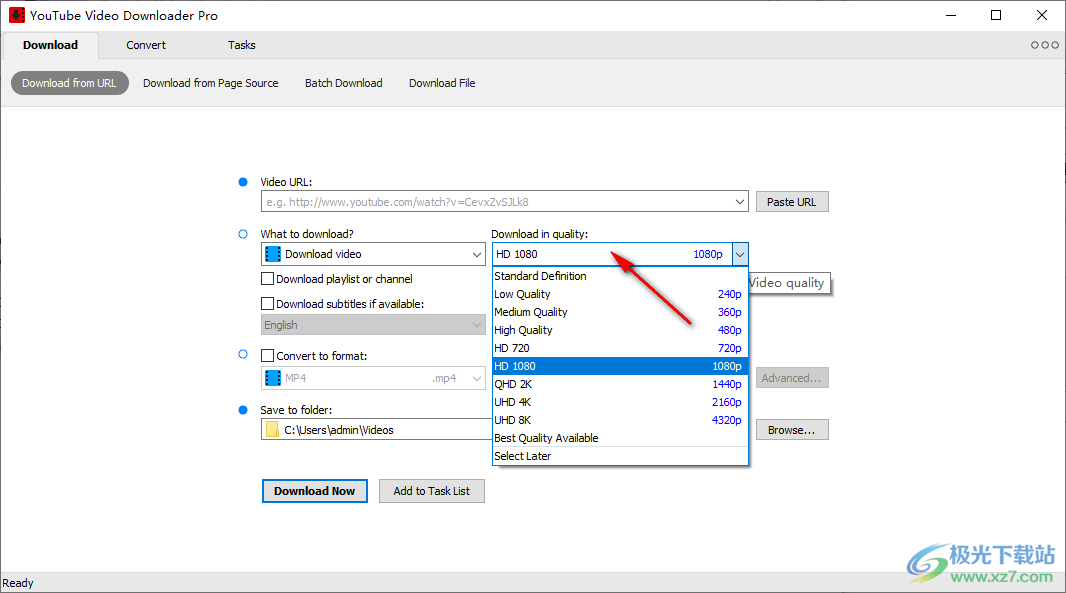Enable Download playlist or channel checkbox
Image resolution: width=1066 pixels, height=593 pixels.
click(268, 279)
